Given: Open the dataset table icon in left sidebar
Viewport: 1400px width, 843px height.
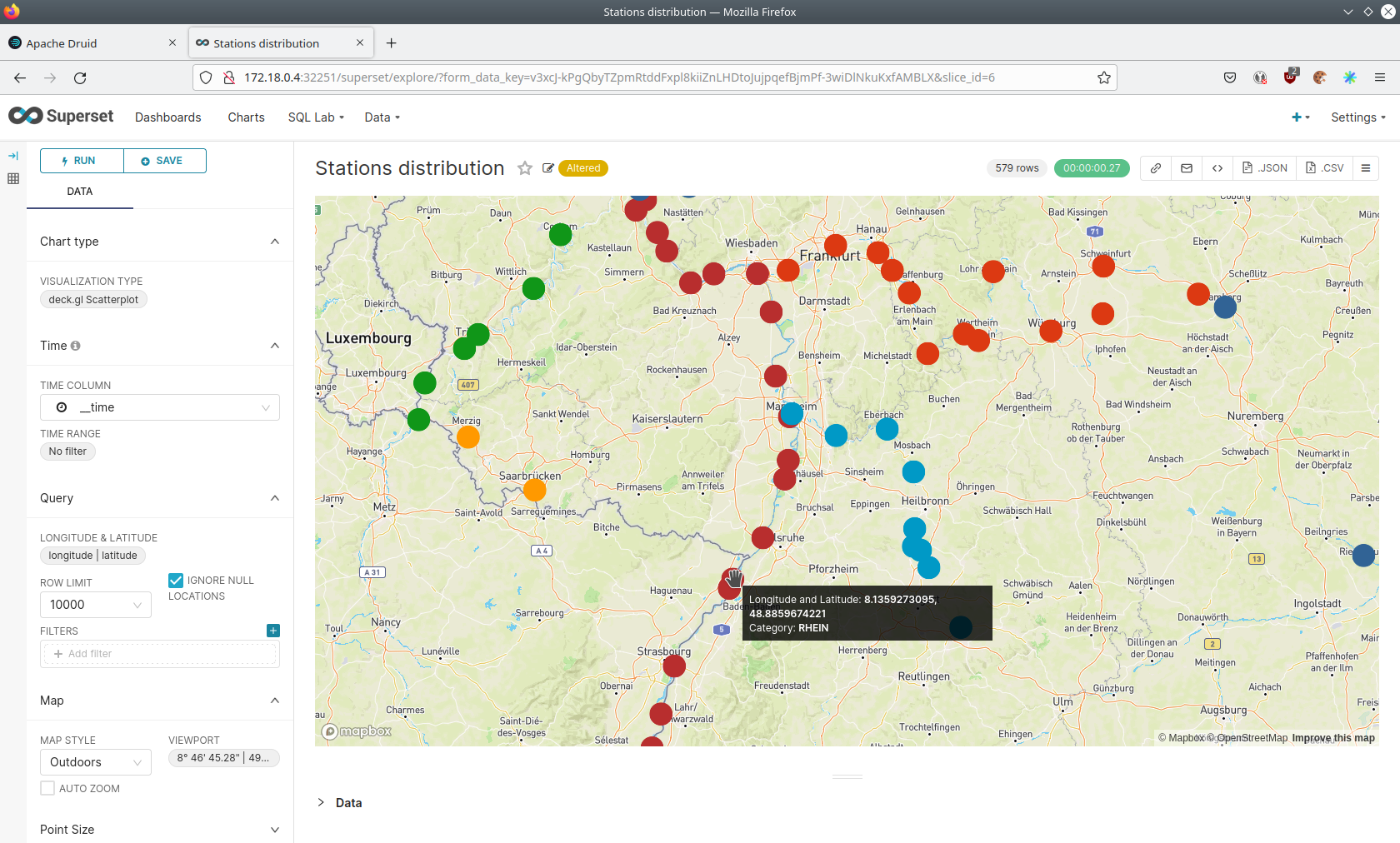Looking at the screenshot, I should (x=13, y=178).
